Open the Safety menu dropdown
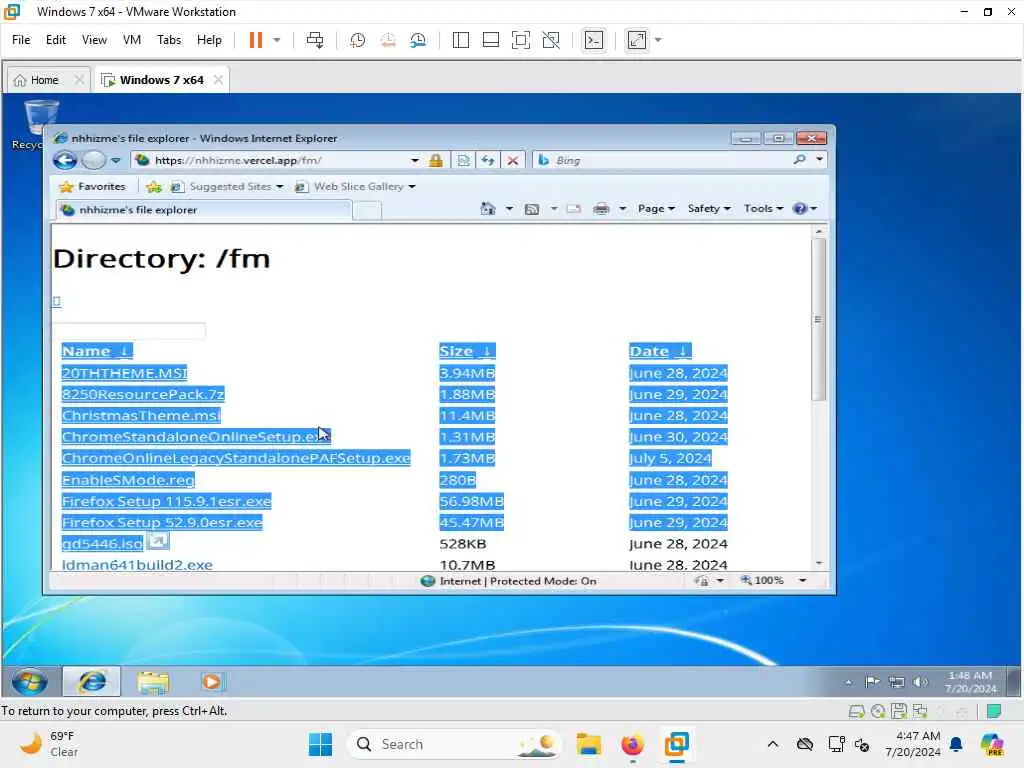Image resolution: width=1024 pixels, height=768 pixels. coord(709,208)
